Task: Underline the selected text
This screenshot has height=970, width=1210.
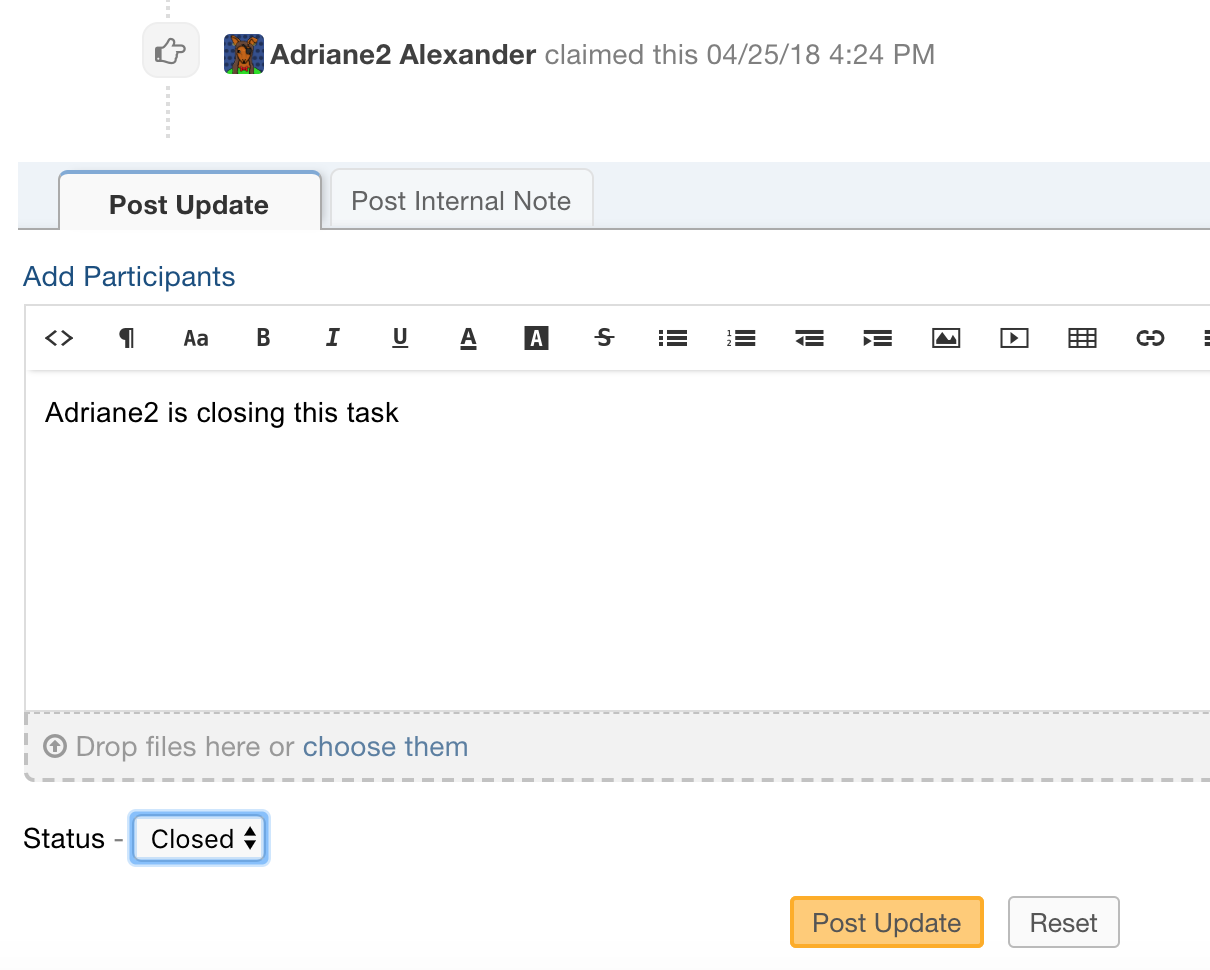Action: (400, 338)
